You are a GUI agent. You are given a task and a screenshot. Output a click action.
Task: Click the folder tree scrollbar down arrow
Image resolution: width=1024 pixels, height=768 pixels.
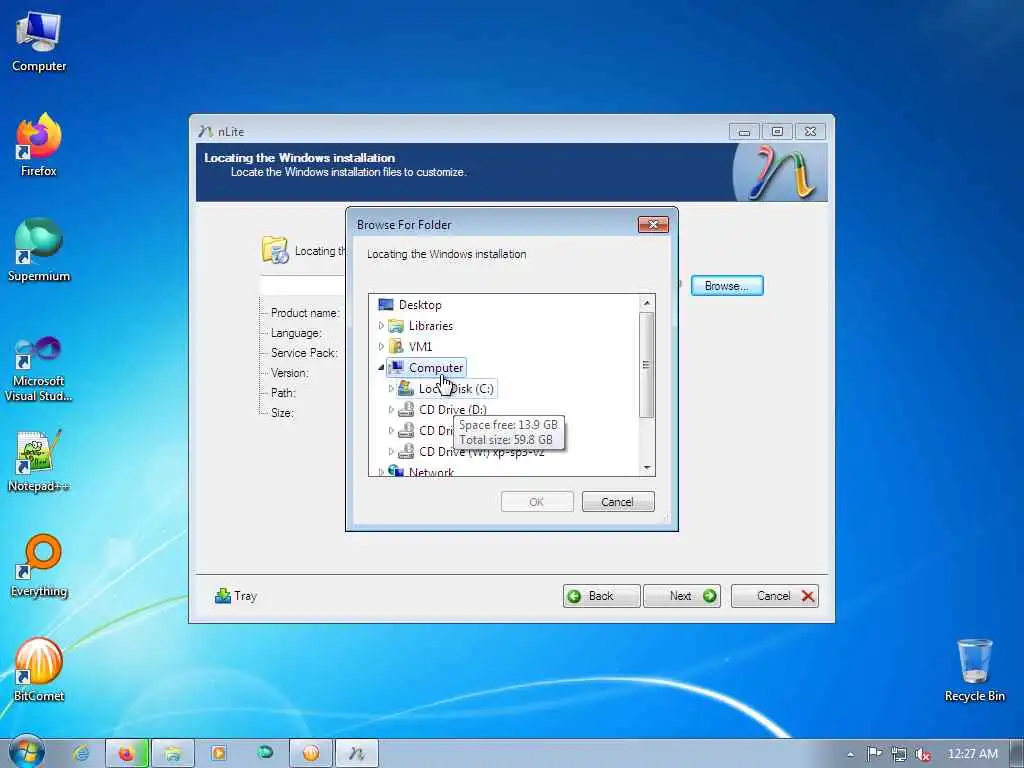(x=647, y=468)
